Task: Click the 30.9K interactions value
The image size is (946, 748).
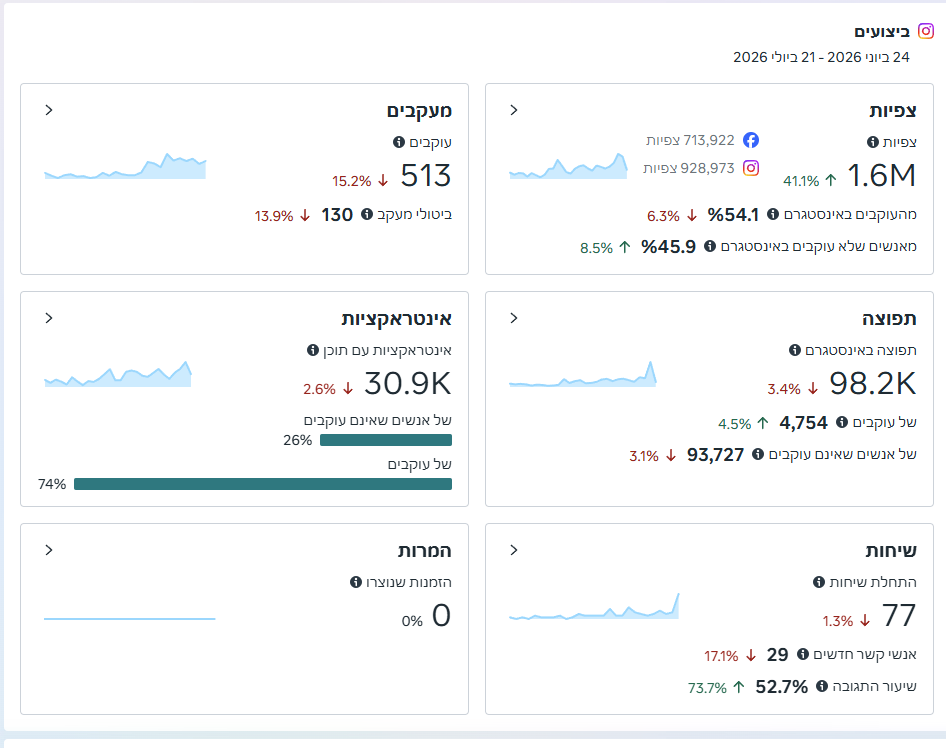Action: pyautogui.click(x=408, y=384)
